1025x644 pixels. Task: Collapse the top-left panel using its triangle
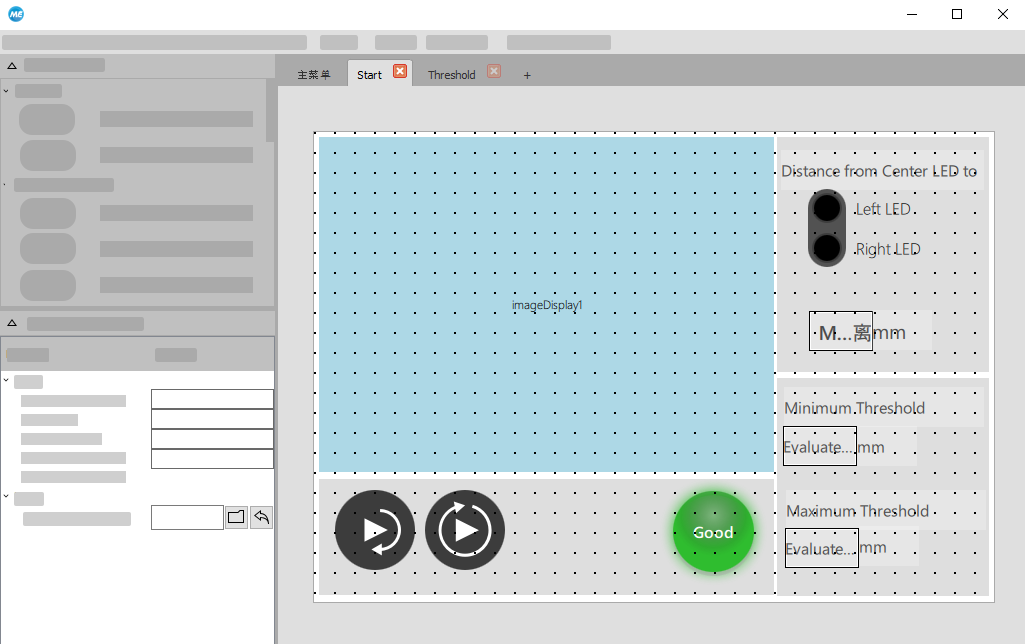12,65
